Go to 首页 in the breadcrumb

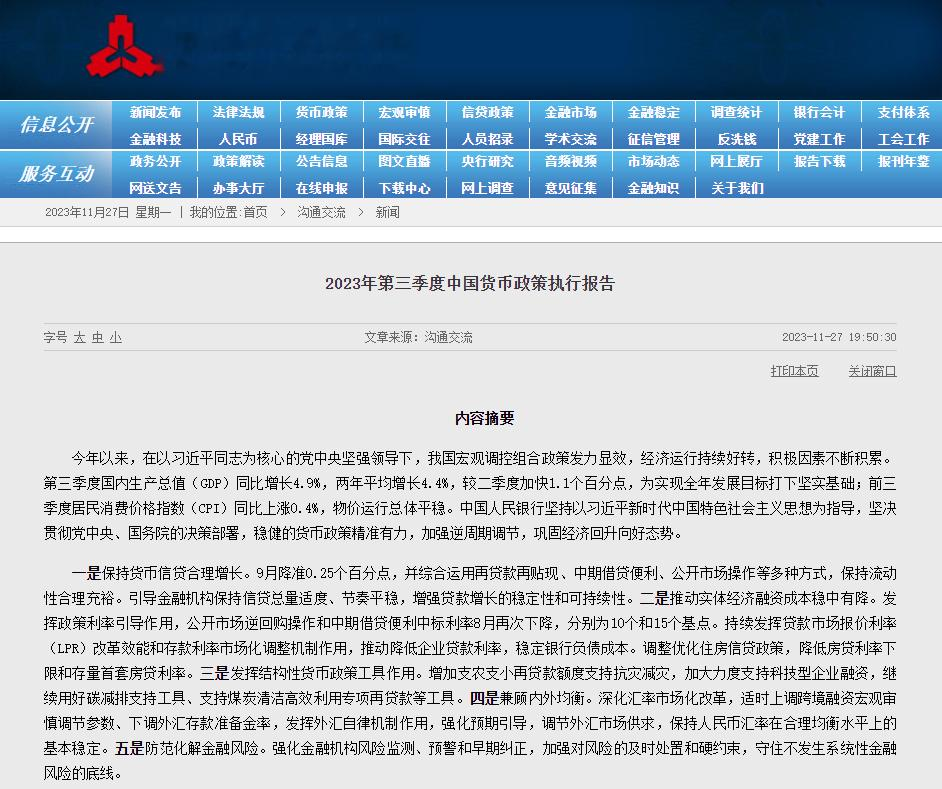click(255, 212)
